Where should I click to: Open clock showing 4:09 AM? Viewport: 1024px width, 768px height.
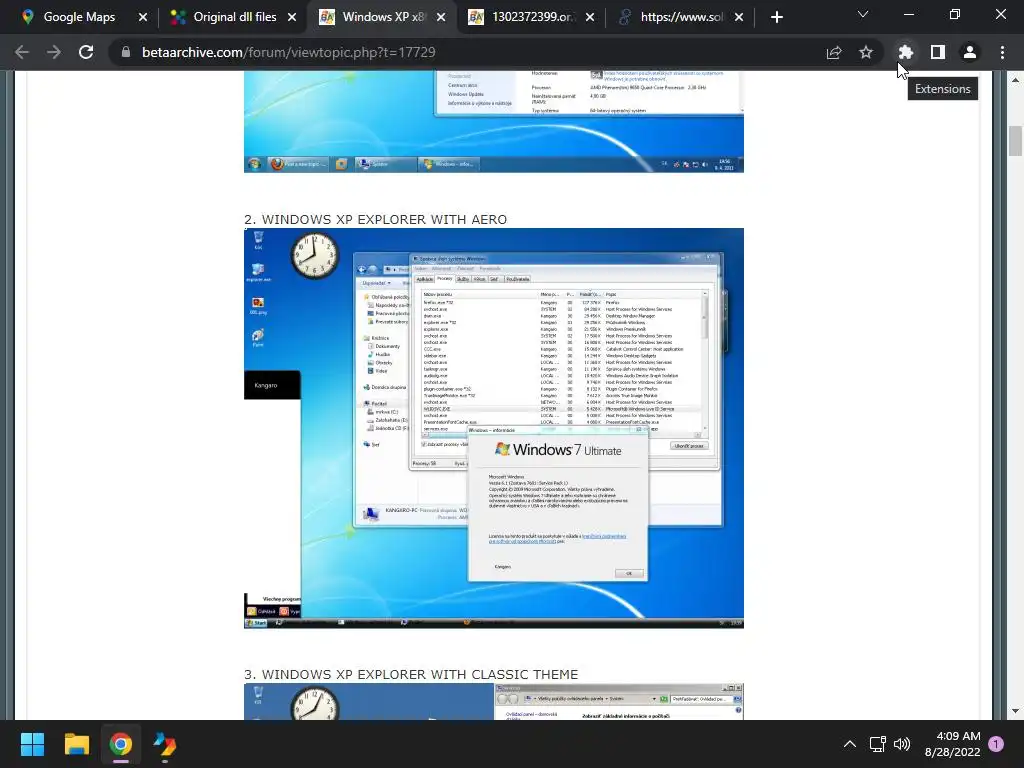coord(952,744)
